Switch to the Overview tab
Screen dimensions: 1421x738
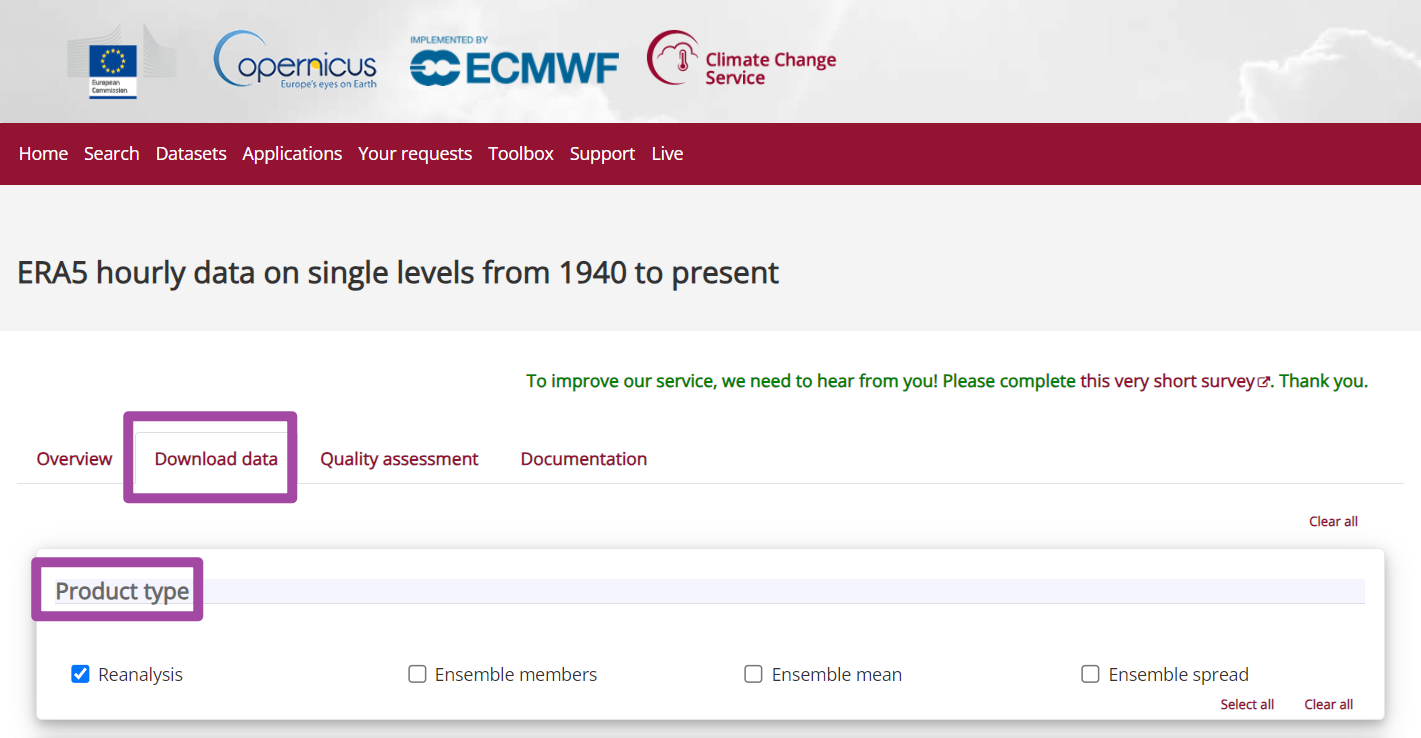click(x=74, y=459)
